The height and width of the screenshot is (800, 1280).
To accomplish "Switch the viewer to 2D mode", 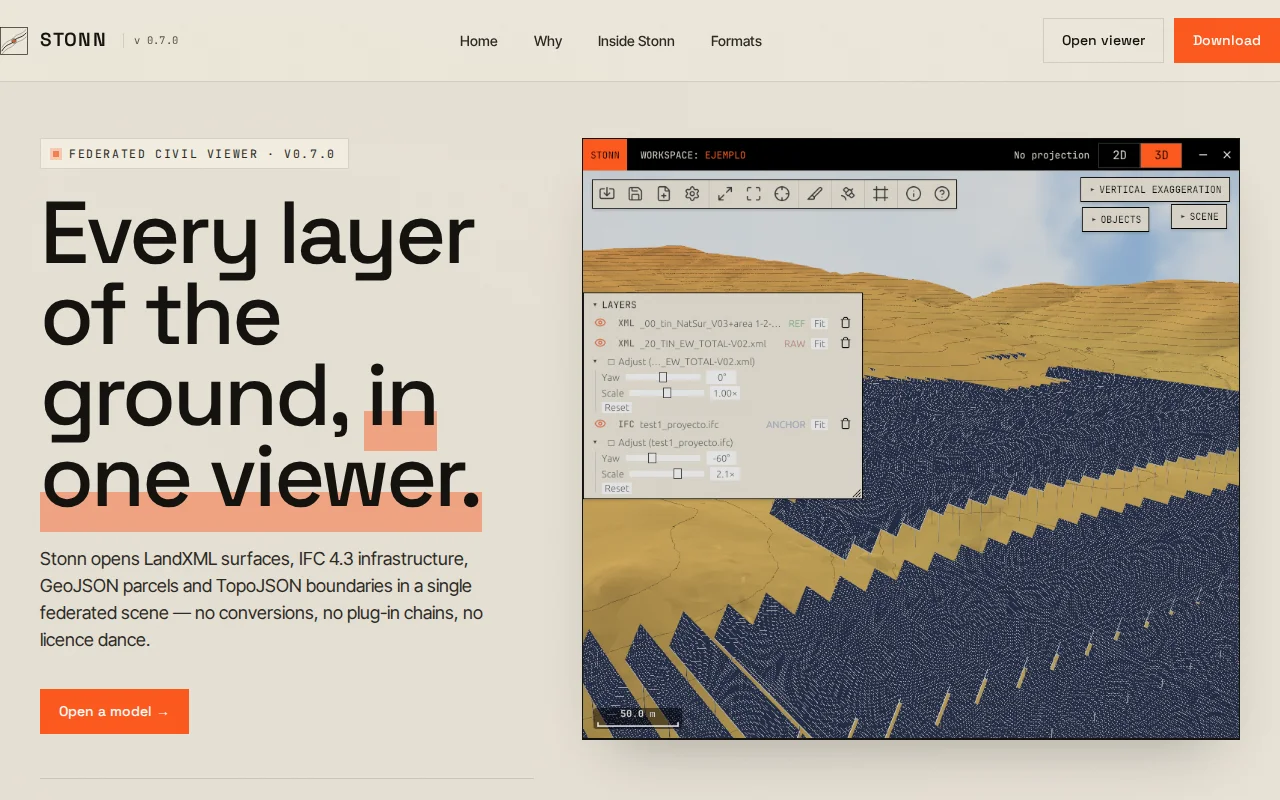I will pos(1120,155).
